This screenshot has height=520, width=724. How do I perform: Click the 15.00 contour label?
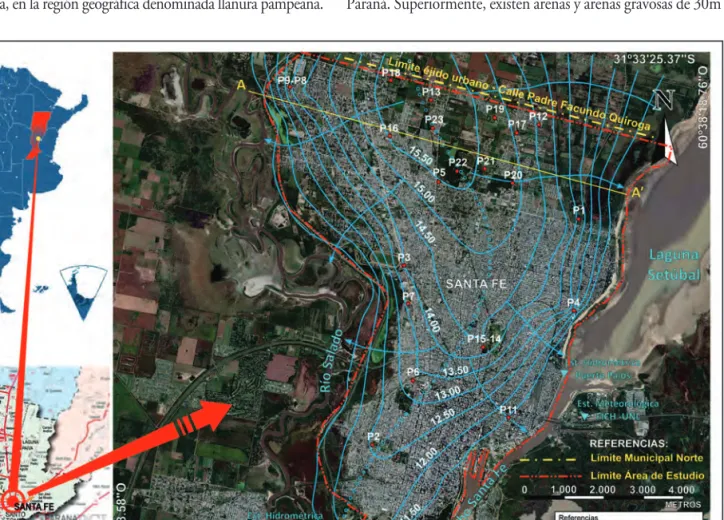click(424, 191)
